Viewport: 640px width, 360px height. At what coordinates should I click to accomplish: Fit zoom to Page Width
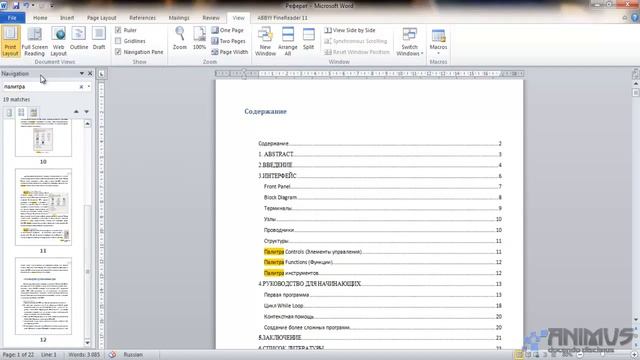(x=229, y=52)
